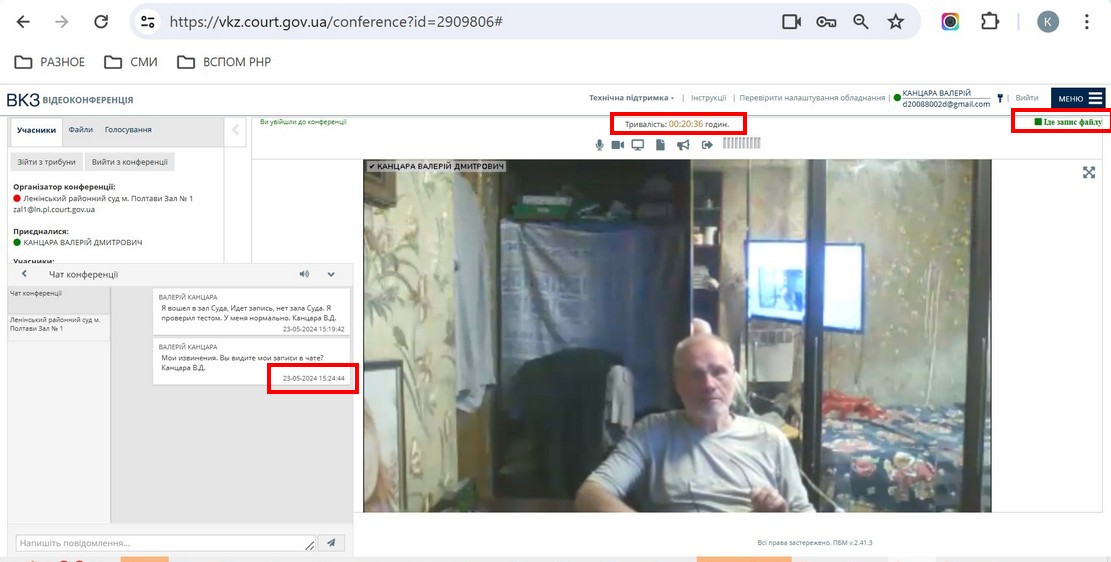Viewport: 1111px width, 562px height.
Task: Open the document file icon in conference toolbar
Action: (x=660, y=145)
